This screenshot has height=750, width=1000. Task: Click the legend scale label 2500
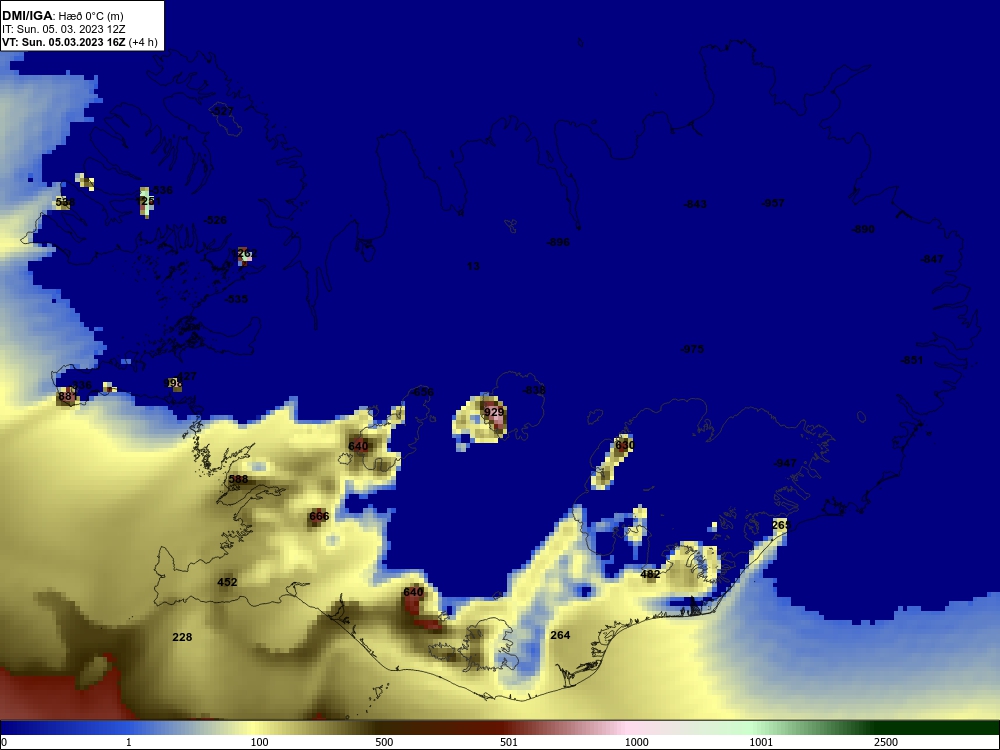[886, 742]
